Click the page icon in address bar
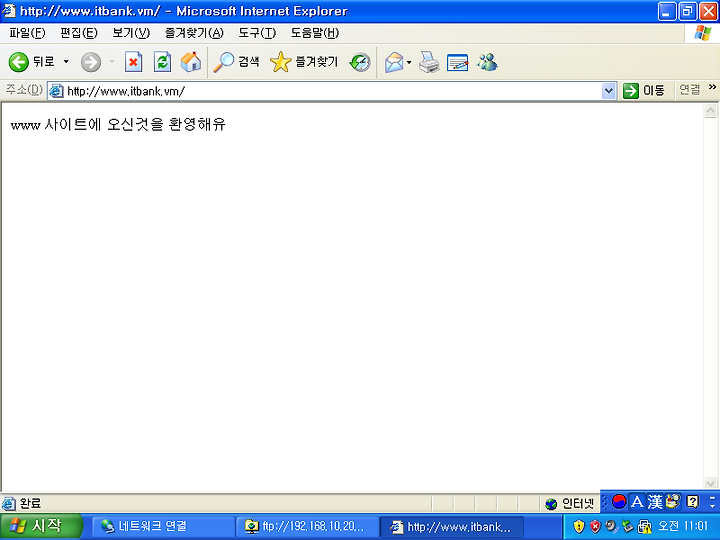The image size is (720, 540). [56, 91]
